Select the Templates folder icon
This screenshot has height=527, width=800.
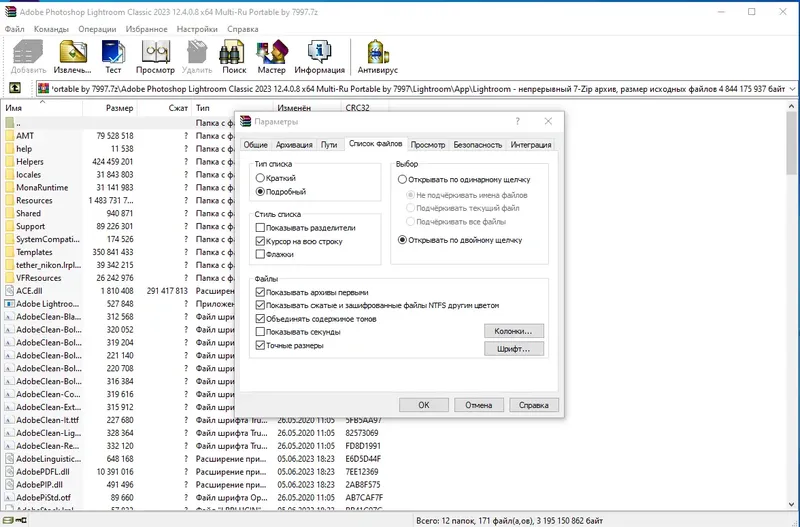pyautogui.click(x=9, y=252)
